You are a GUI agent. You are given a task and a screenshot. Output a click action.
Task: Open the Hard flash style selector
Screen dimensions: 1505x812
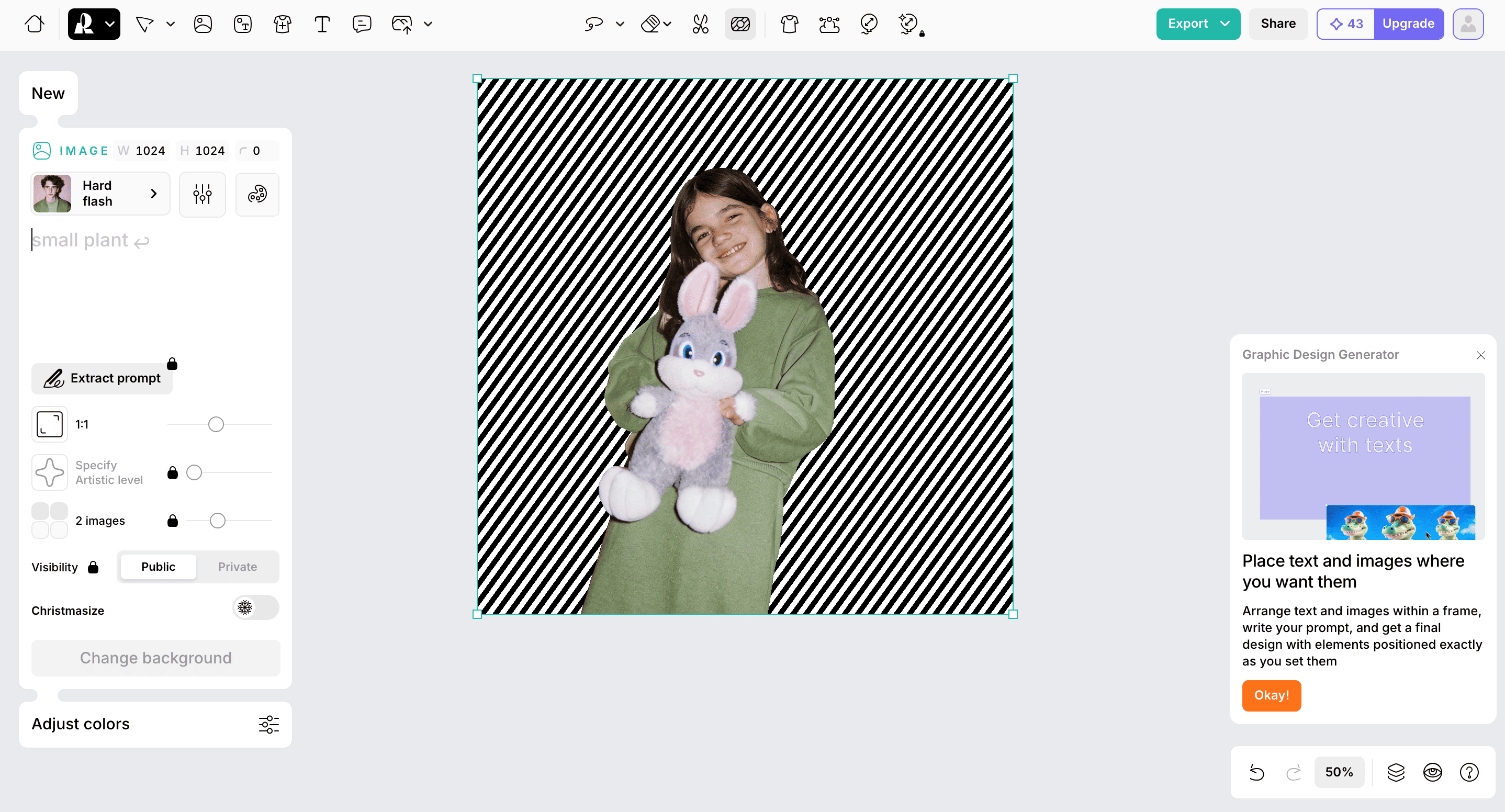tap(100, 194)
